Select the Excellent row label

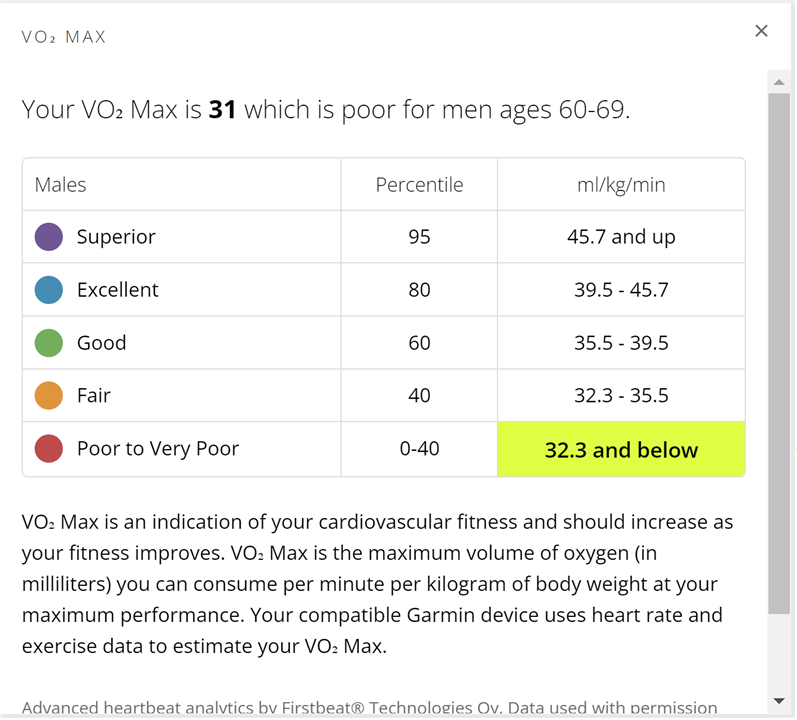pos(117,290)
